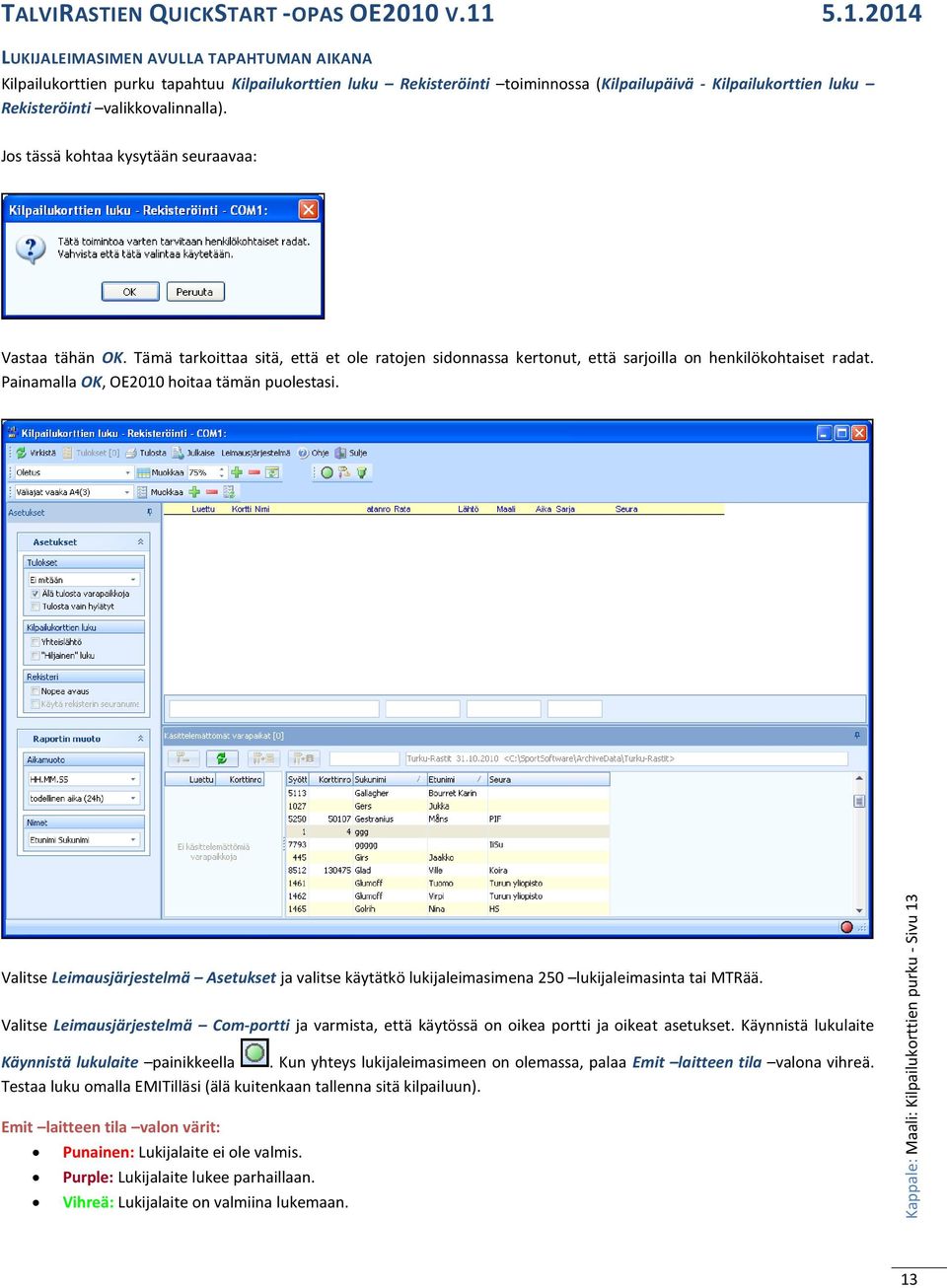Open Ohje help
Viewport: 947px width, 1288px height.
314,453
